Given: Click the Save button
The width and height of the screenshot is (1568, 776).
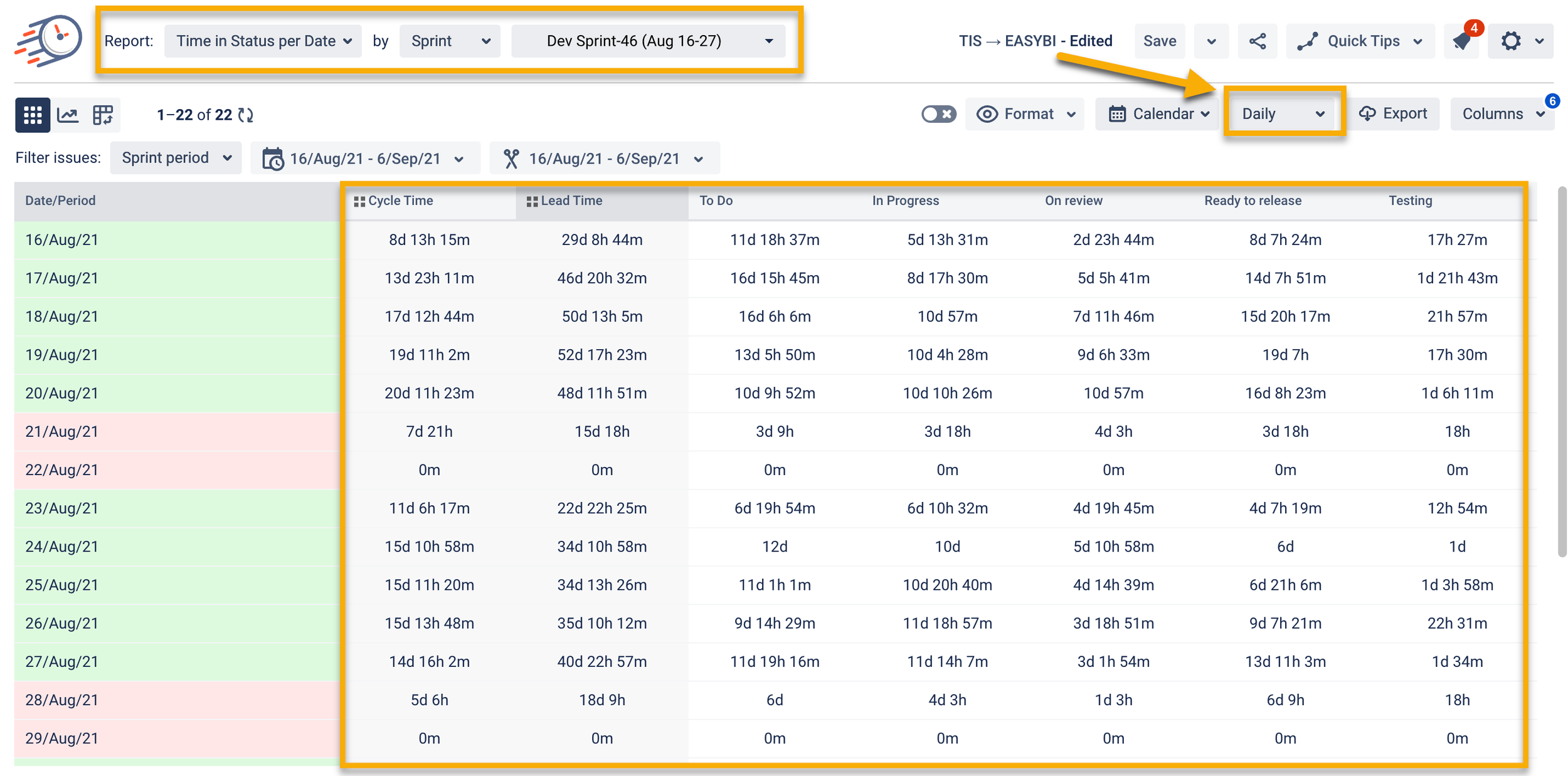Looking at the screenshot, I should tap(1159, 41).
